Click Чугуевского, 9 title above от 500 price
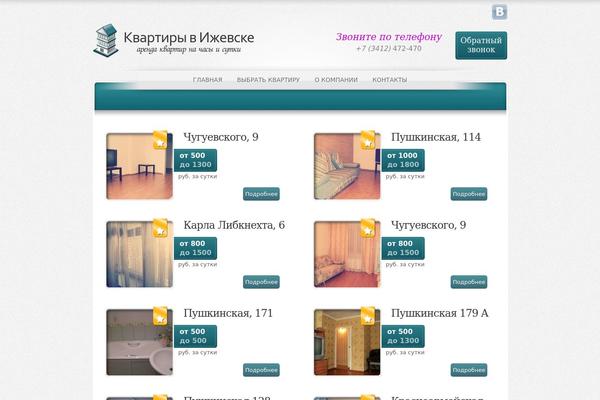 tap(221, 137)
